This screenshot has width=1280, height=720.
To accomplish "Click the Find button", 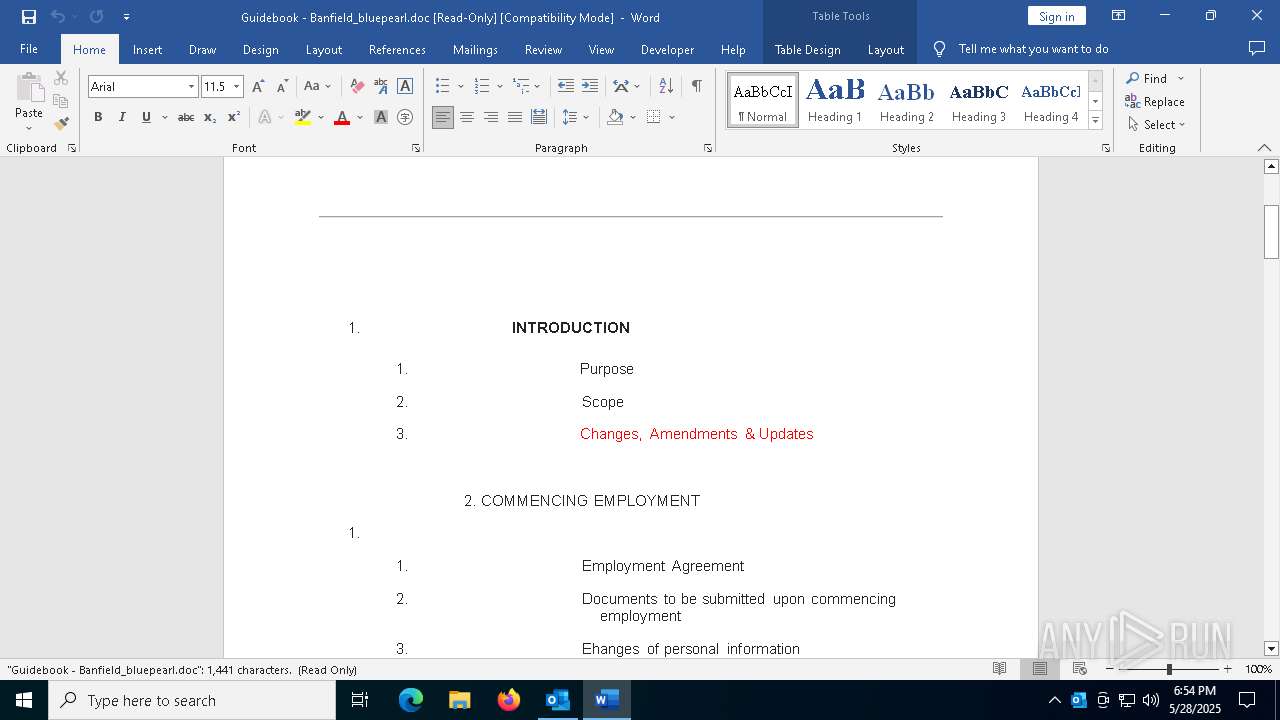I will click(1146, 78).
